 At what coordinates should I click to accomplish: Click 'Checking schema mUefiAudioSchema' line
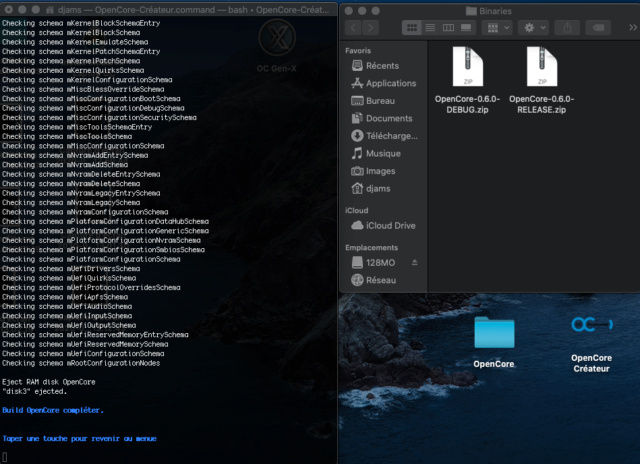tap(67, 306)
